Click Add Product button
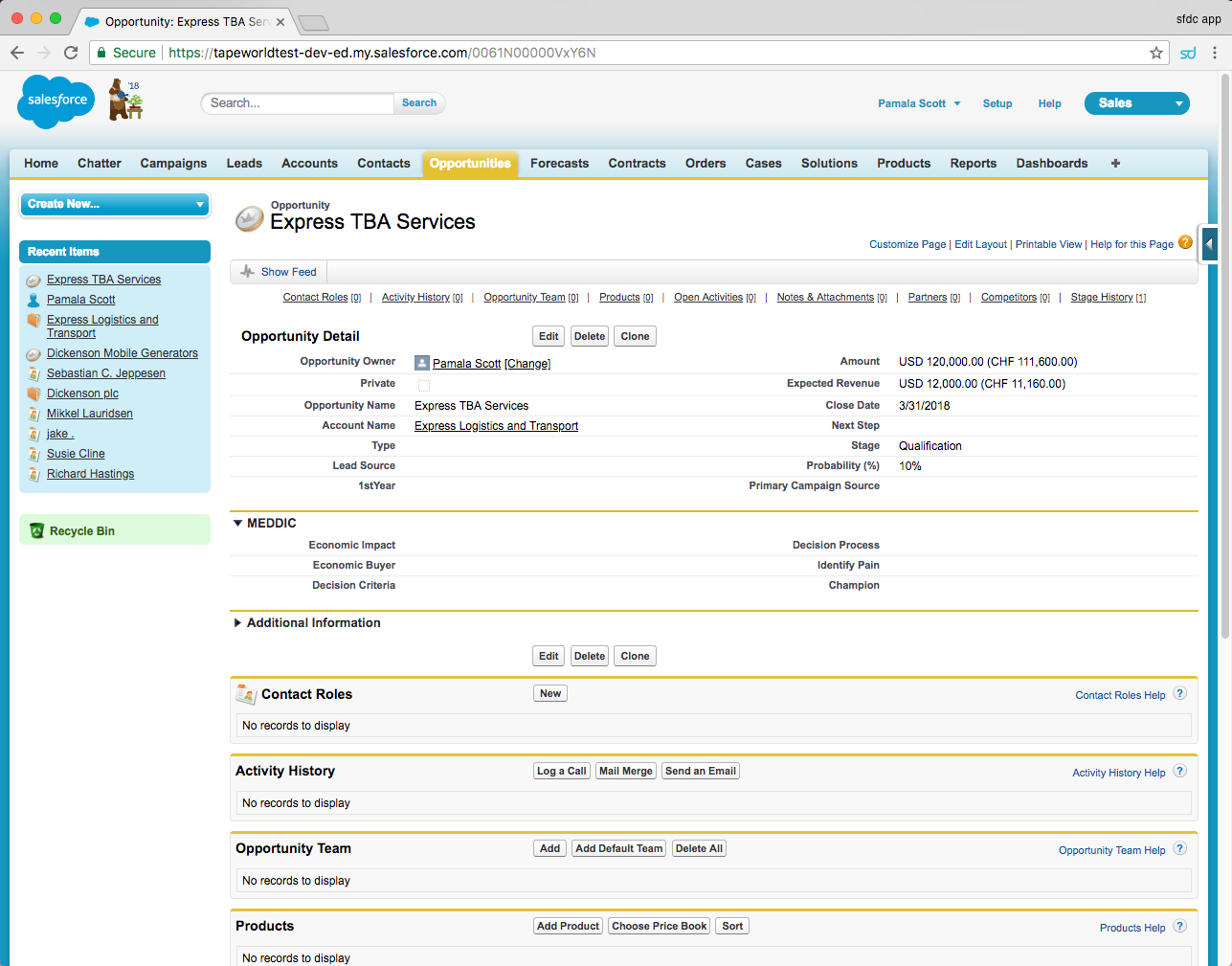The width and height of the screenshot is (1232, 966). click(569, 926)
